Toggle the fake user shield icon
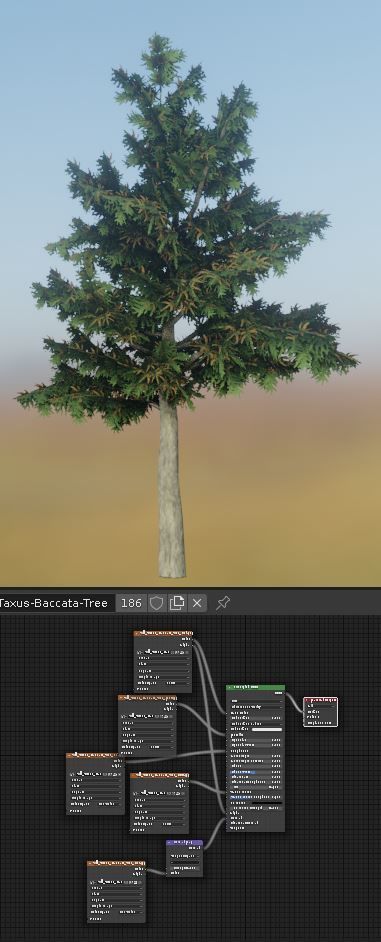Screen dimensions: 381x942 pyautogui.click(x=156, y=603)
